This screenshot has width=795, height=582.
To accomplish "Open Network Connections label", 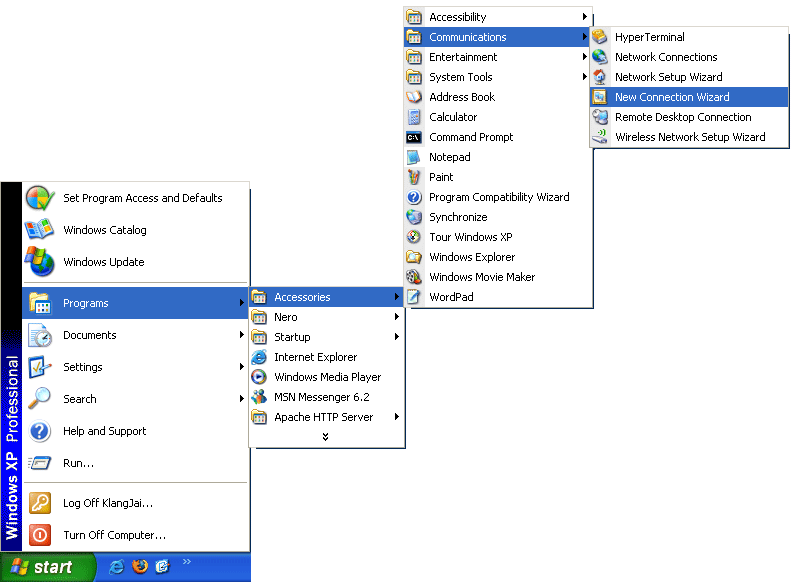I will (666, 57).
